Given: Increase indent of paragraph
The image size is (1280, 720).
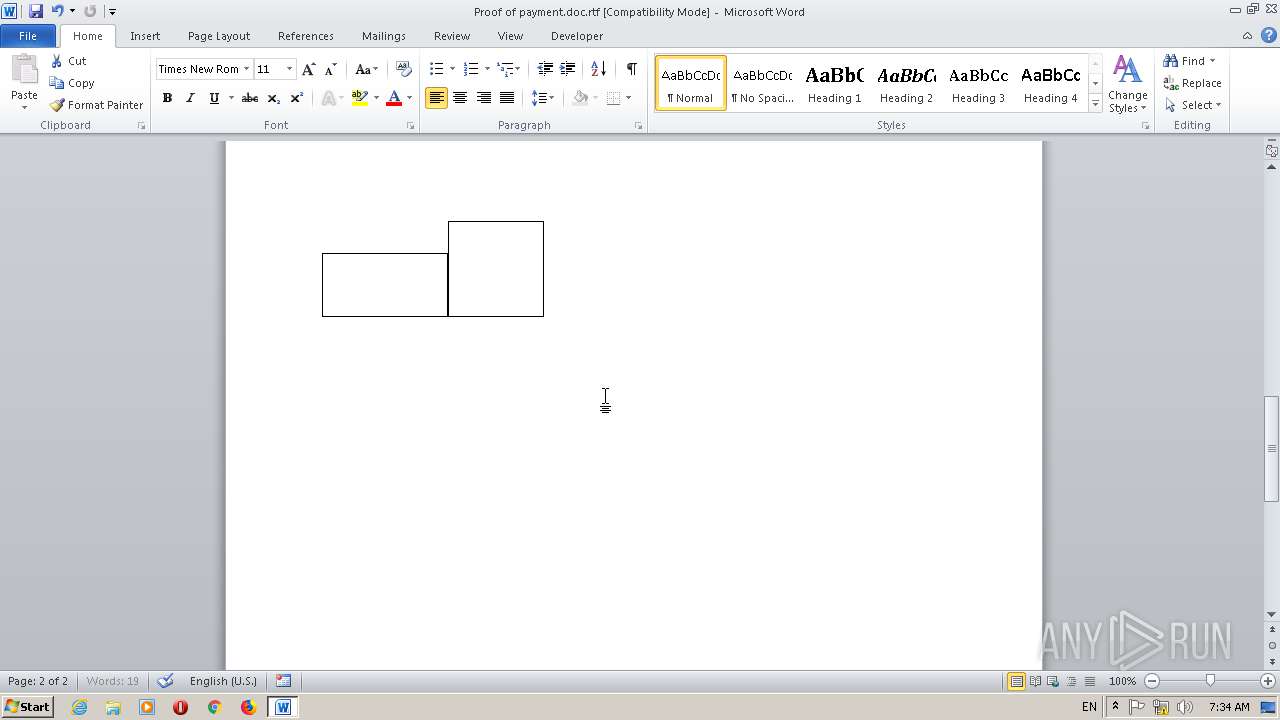Looking at the screenshot, I should [x=568, y=69].
